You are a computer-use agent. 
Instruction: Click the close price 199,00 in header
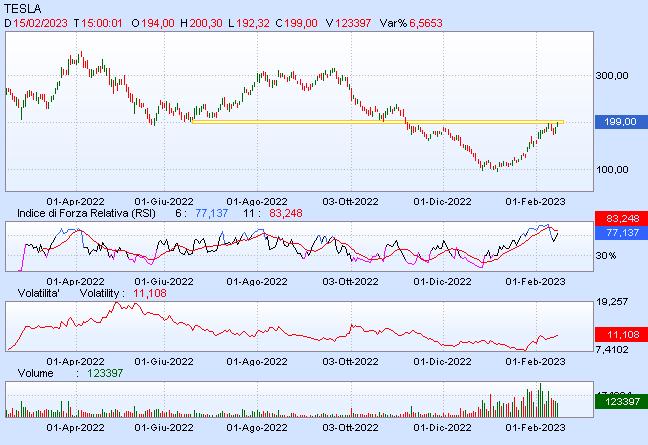click(301, 23)
